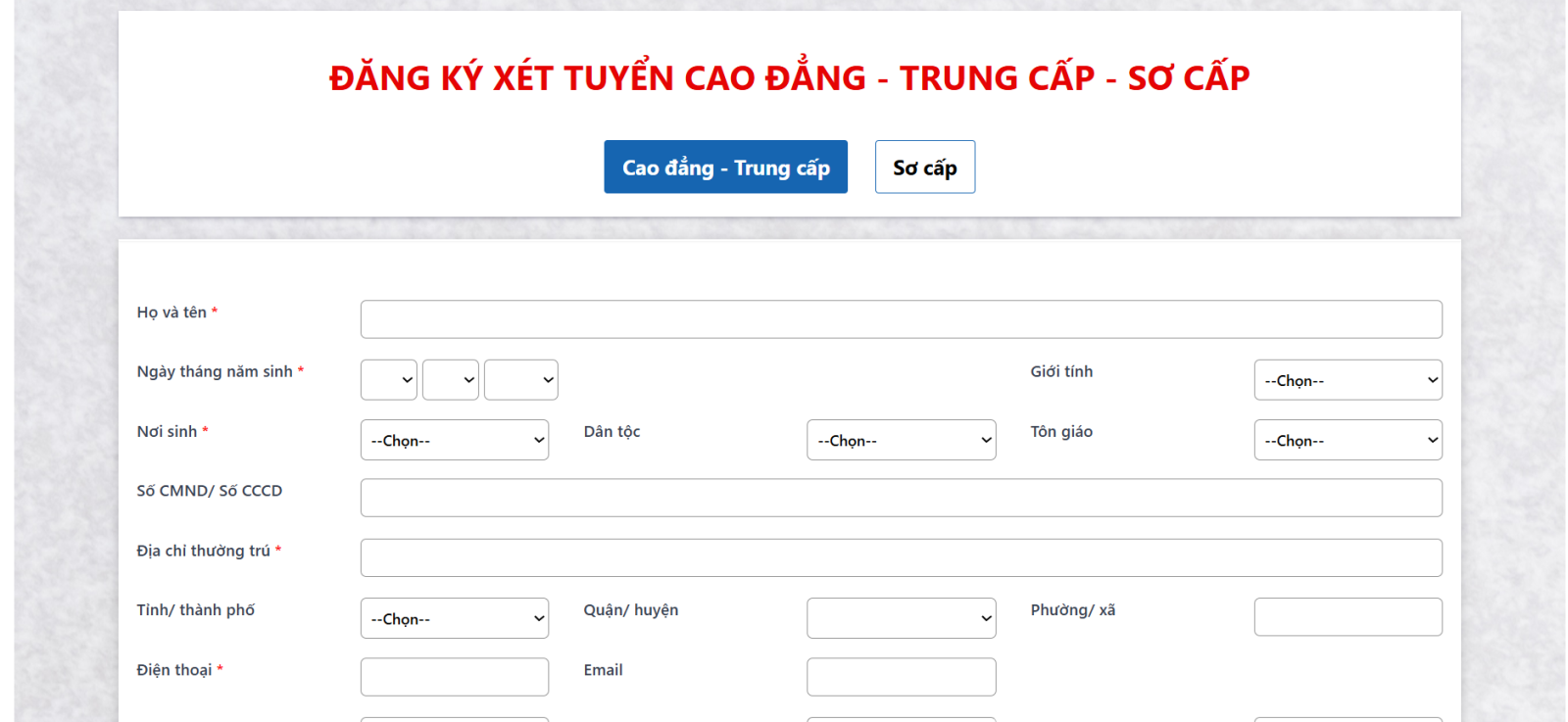
Task: Click the 'Tôn giáo' label
Action: coord(1061,431)
